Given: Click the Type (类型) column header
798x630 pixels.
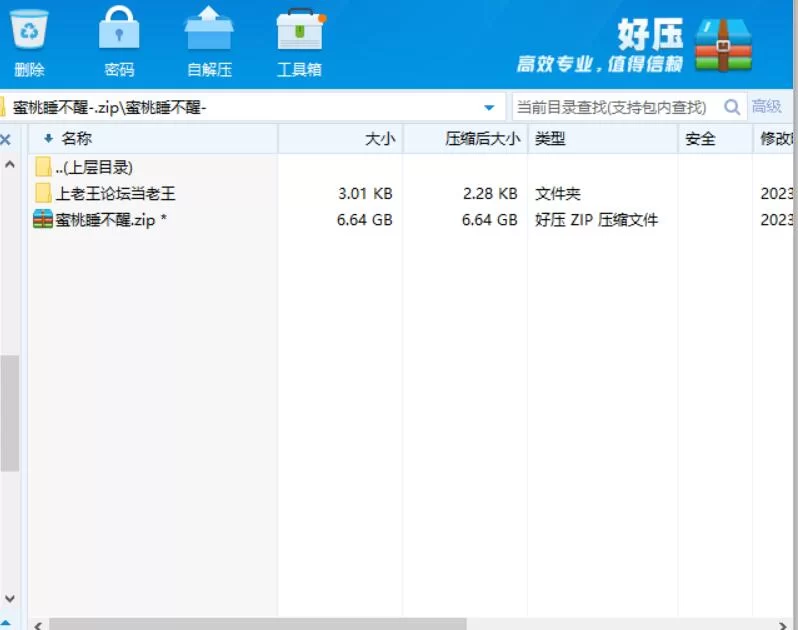Looking at the screenshot, I should (x=550, y=139).
